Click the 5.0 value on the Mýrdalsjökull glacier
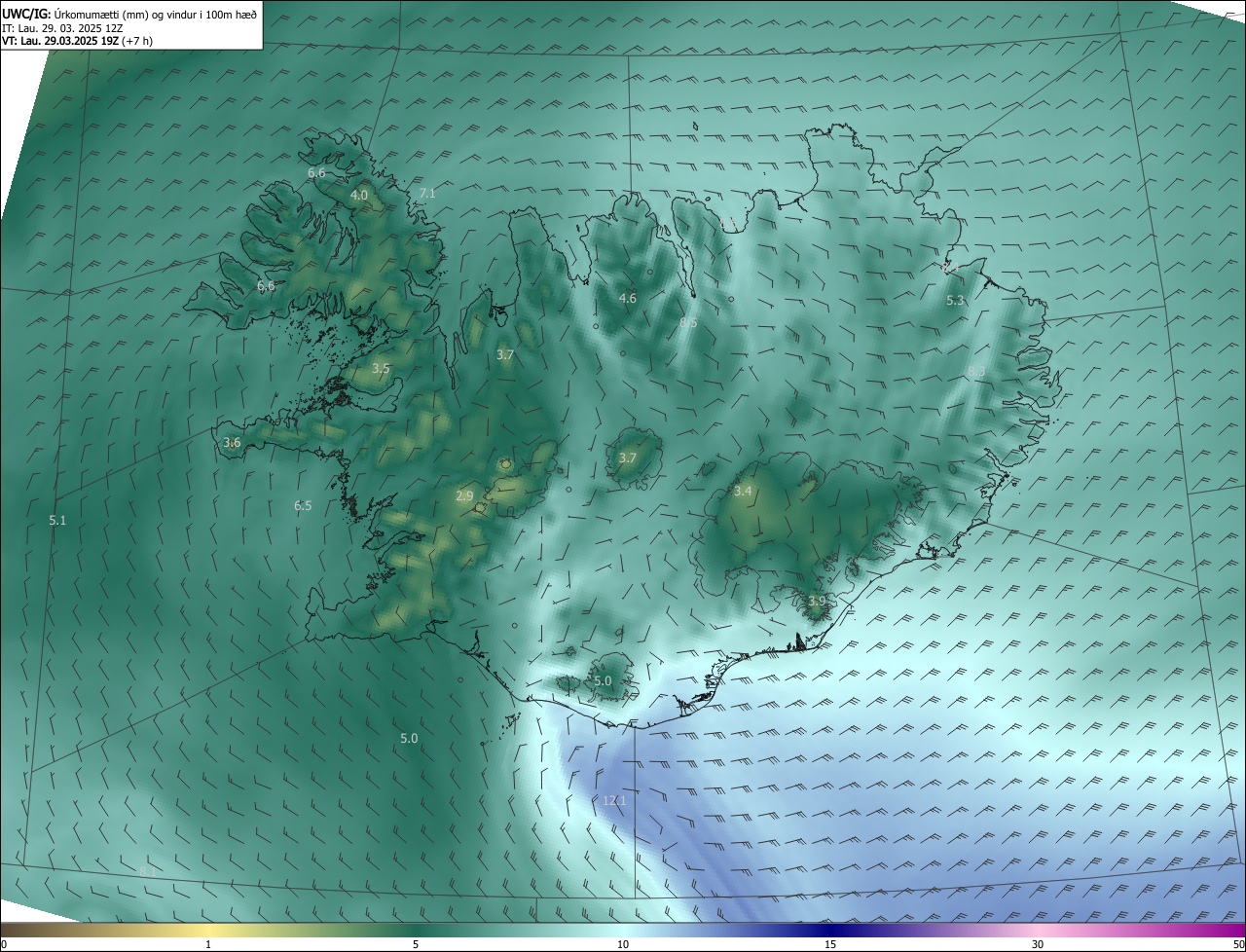This screenshot has width=1246, height=952. click(x=603, y=681)
